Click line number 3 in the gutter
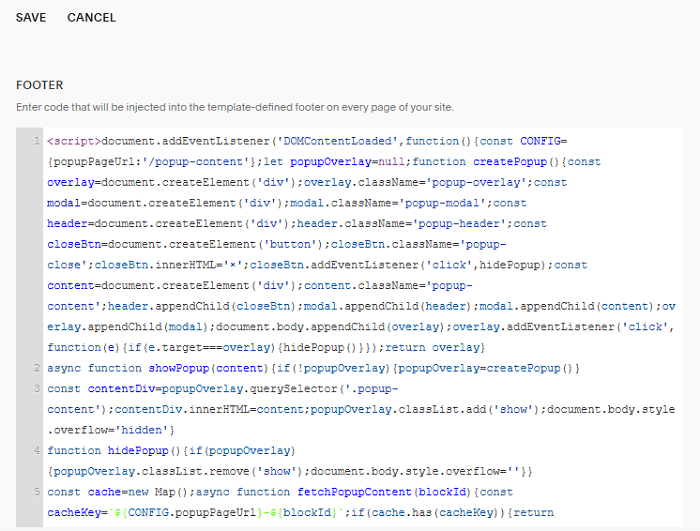The width and height of the screenshot is (700, 531). [x=36, y=388]
